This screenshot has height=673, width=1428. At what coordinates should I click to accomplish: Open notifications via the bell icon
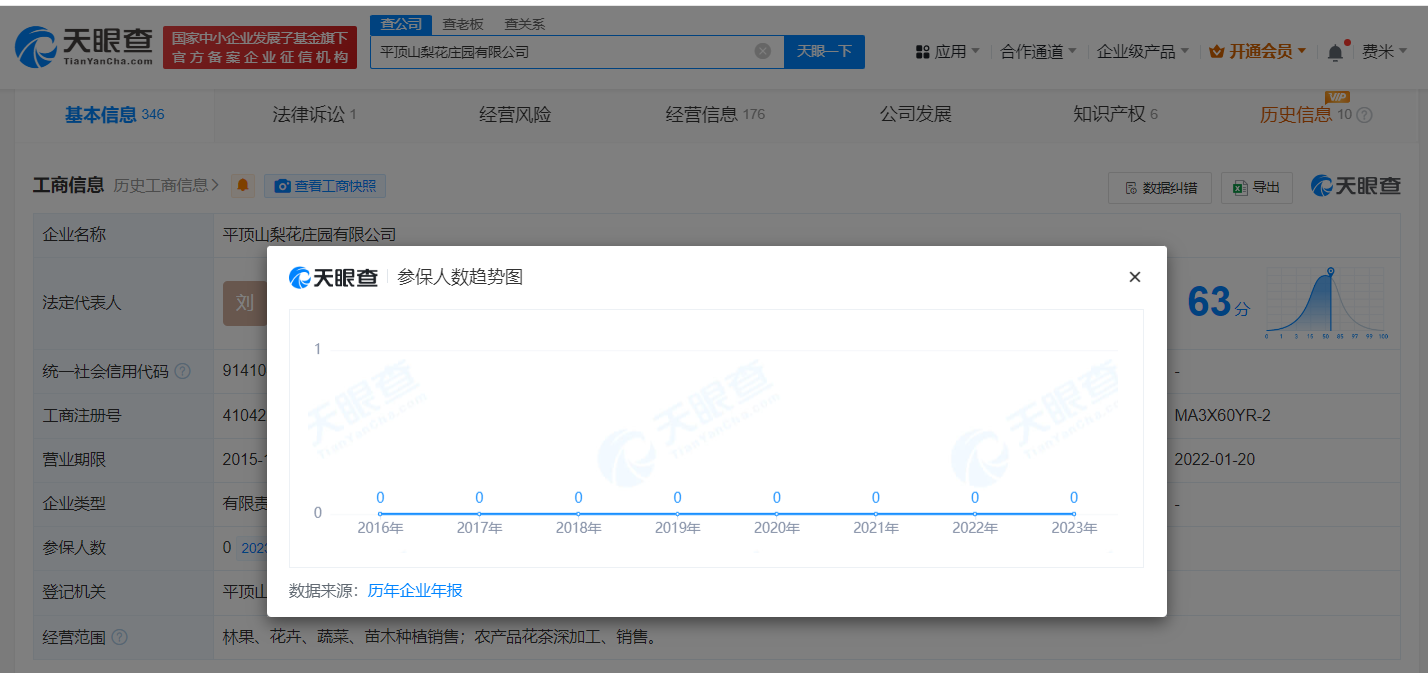1334,50
